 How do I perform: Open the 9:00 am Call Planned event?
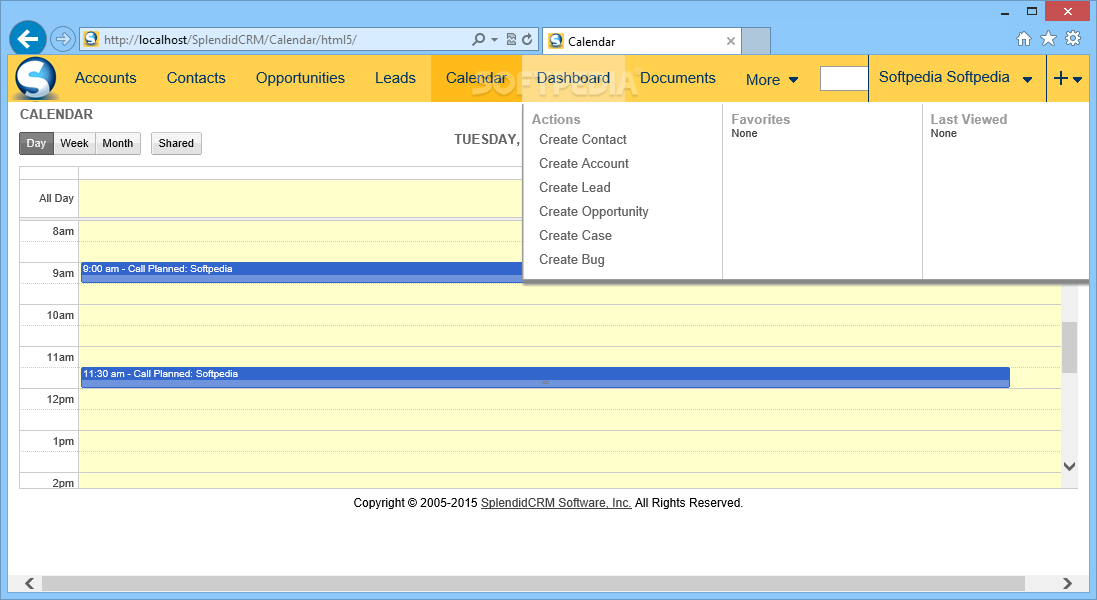302,272
